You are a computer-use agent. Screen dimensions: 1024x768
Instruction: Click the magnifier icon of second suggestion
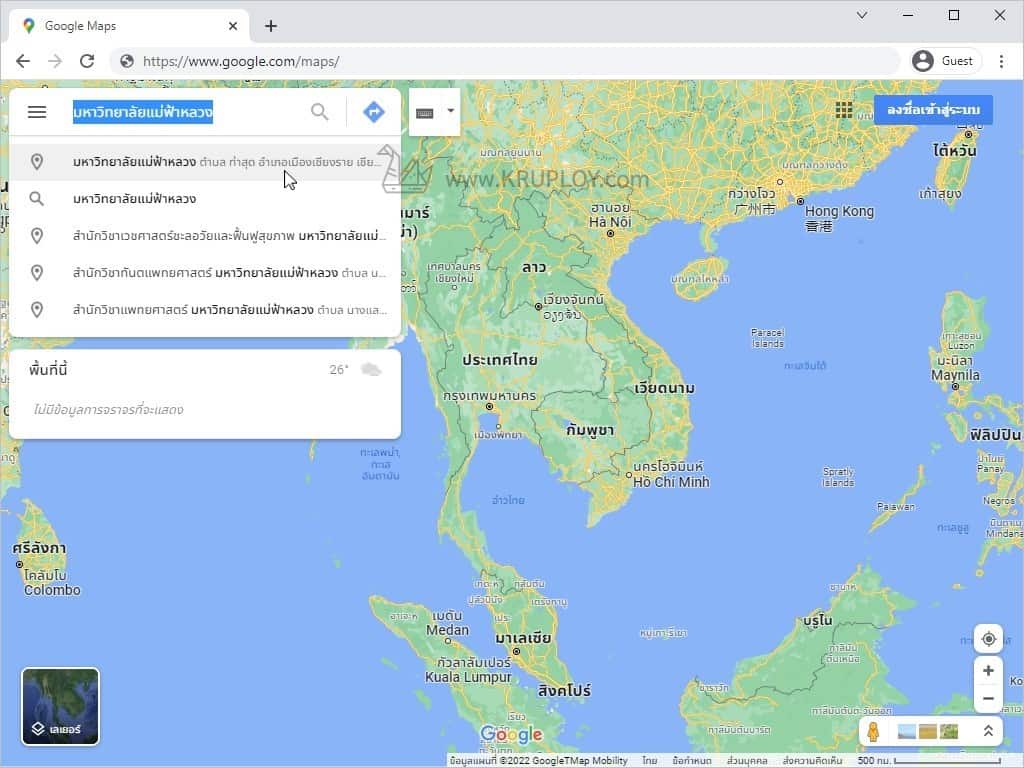coord(37,199)
